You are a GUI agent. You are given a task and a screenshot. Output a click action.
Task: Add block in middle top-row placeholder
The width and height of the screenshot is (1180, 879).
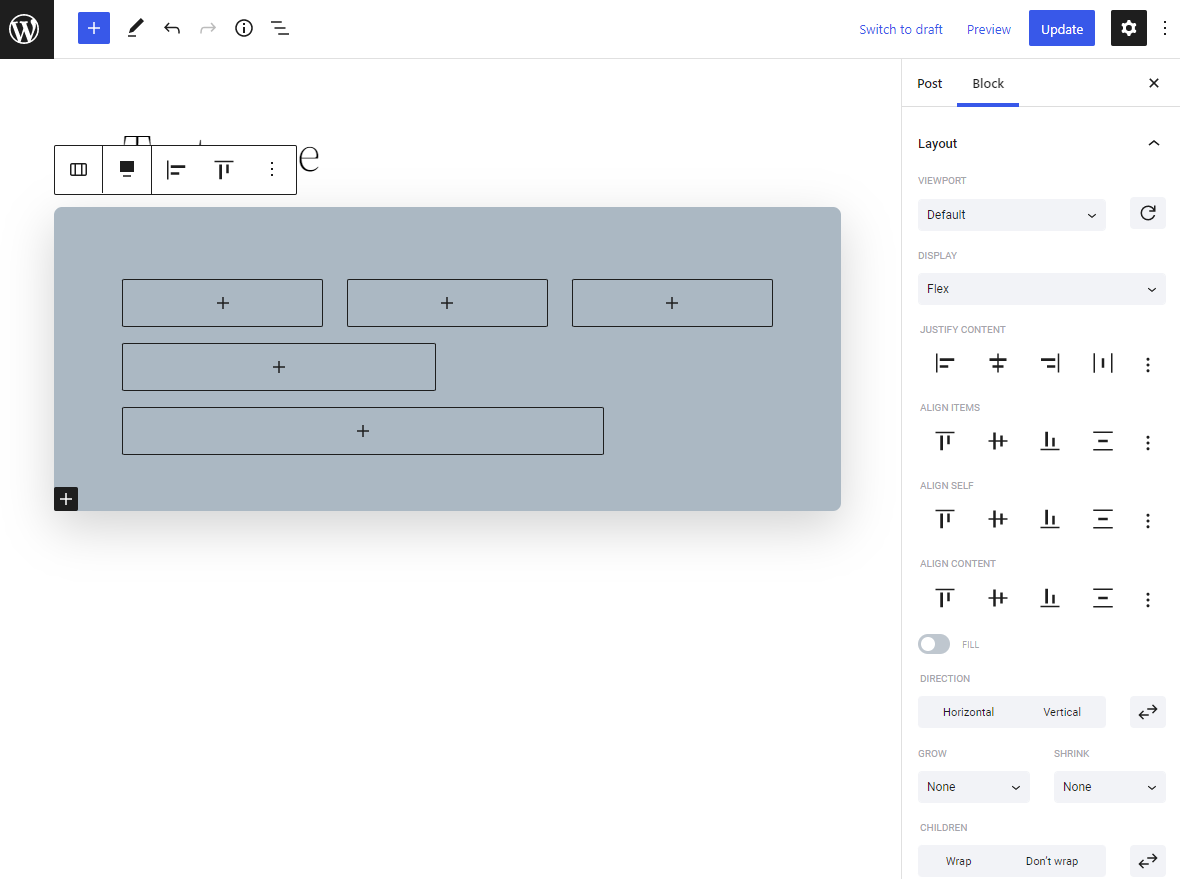(447, 303)
